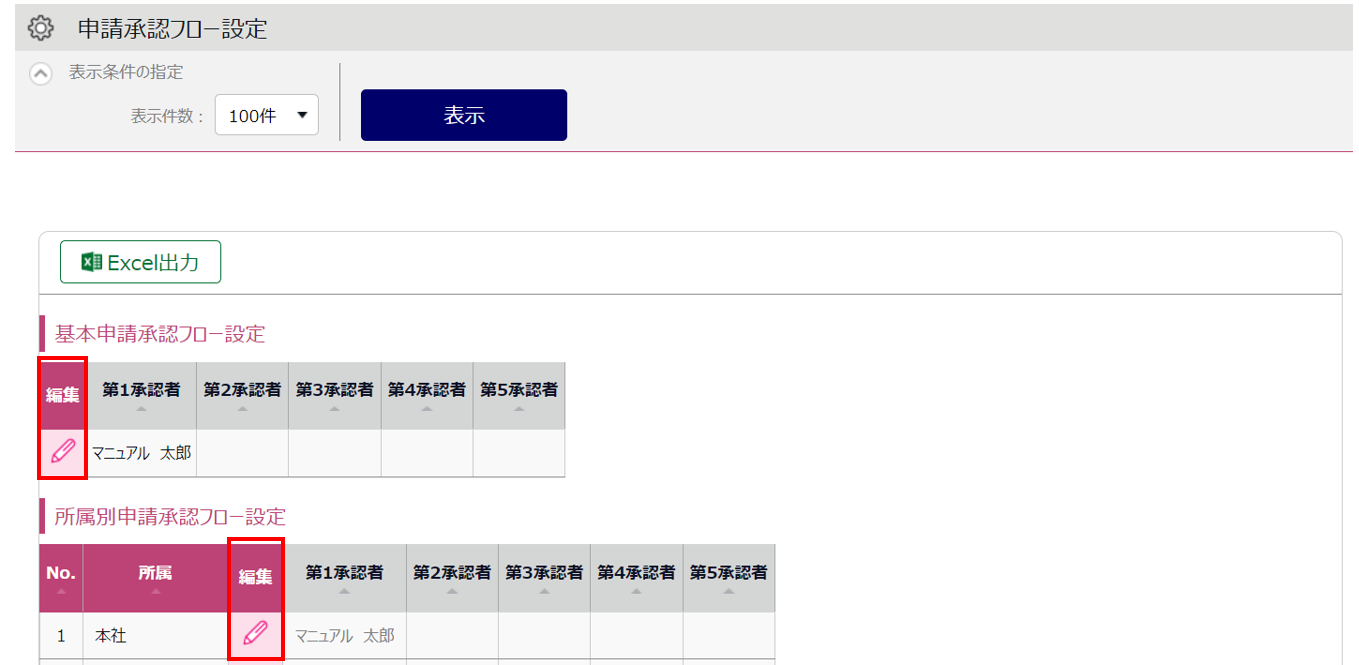Sort by 第5承認者 in the 基本申請承認フロー設定 table
Viewport: 1359px width, 665px height.
point(519,396)
